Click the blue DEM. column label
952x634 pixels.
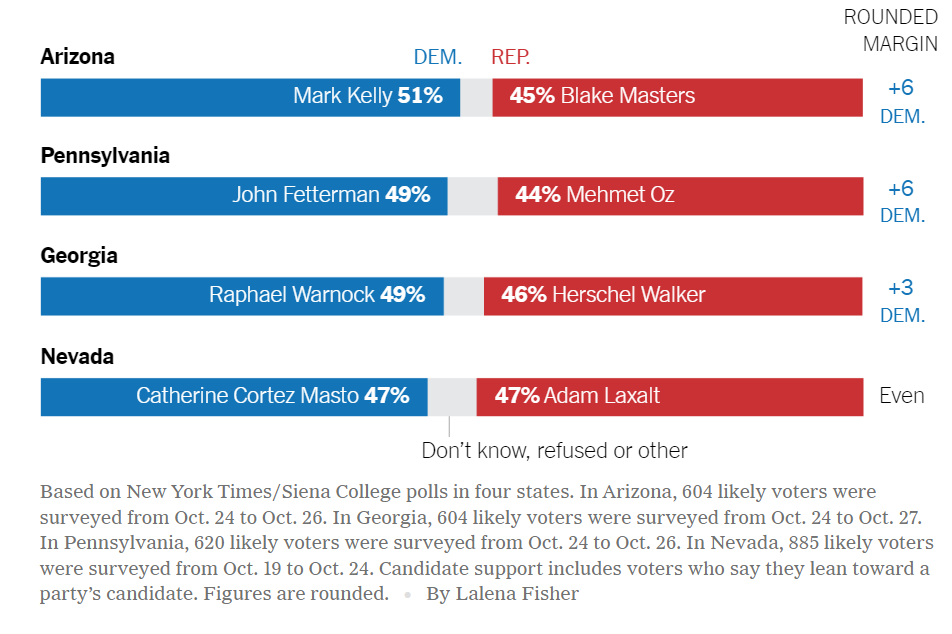(438, 57)
